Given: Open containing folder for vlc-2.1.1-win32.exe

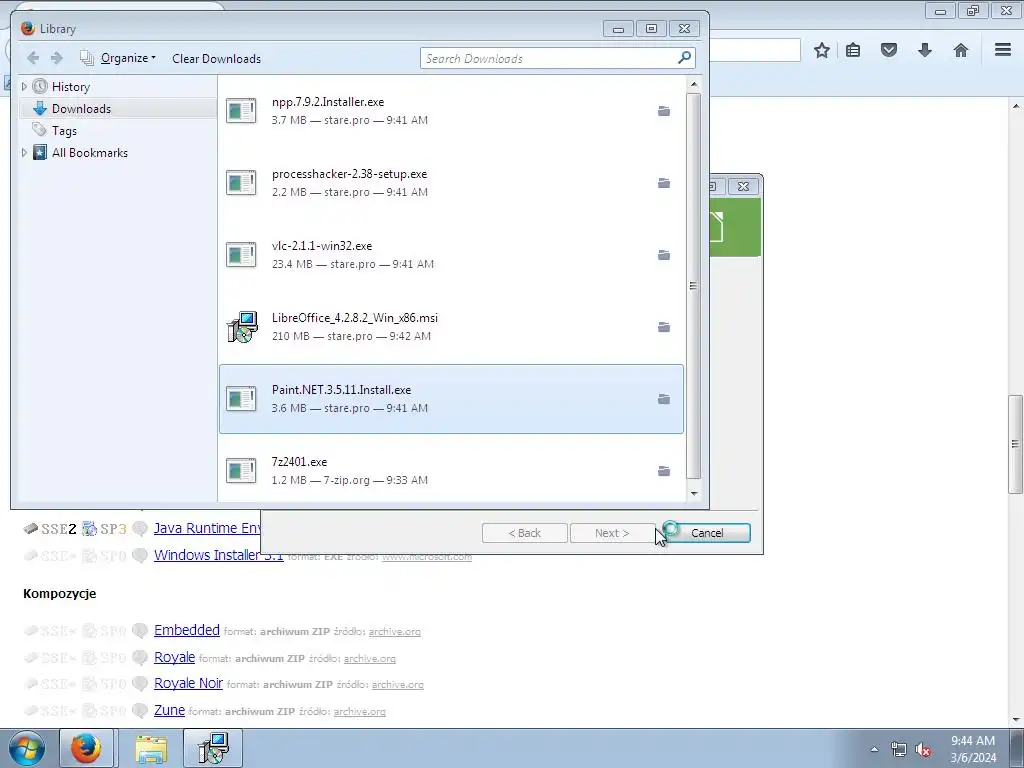Looking at the screenshot, I should pyautogui.click(x=664, y=255).
